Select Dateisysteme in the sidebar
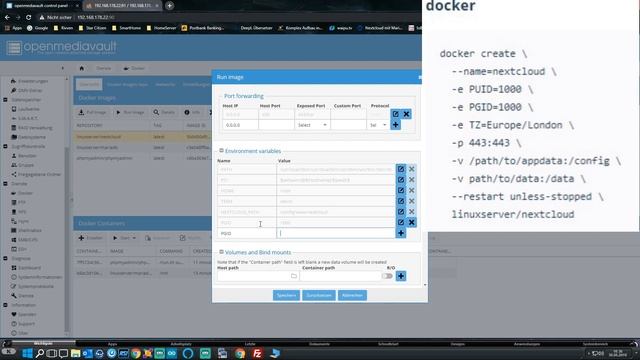The height and width of the screenshot is (360, 640). click(x=28, y=137)
